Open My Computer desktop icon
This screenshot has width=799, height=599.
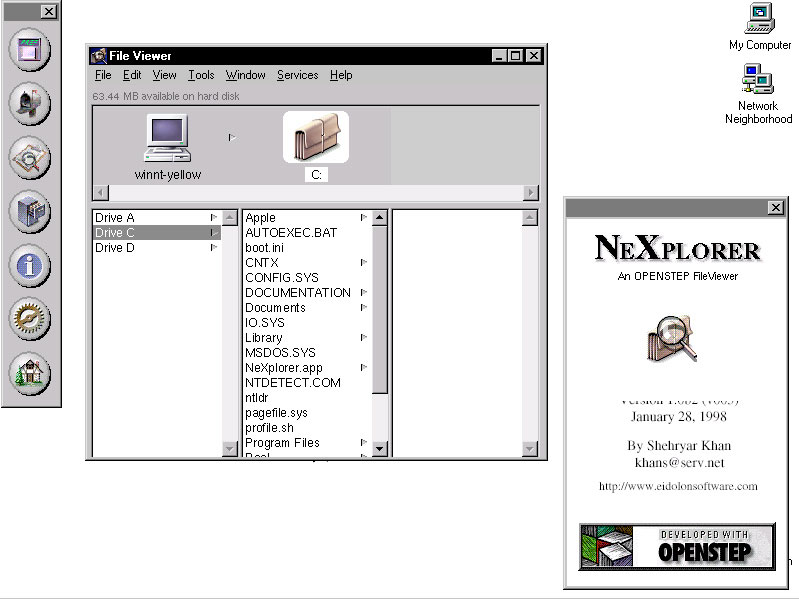[x=760, y=18]
